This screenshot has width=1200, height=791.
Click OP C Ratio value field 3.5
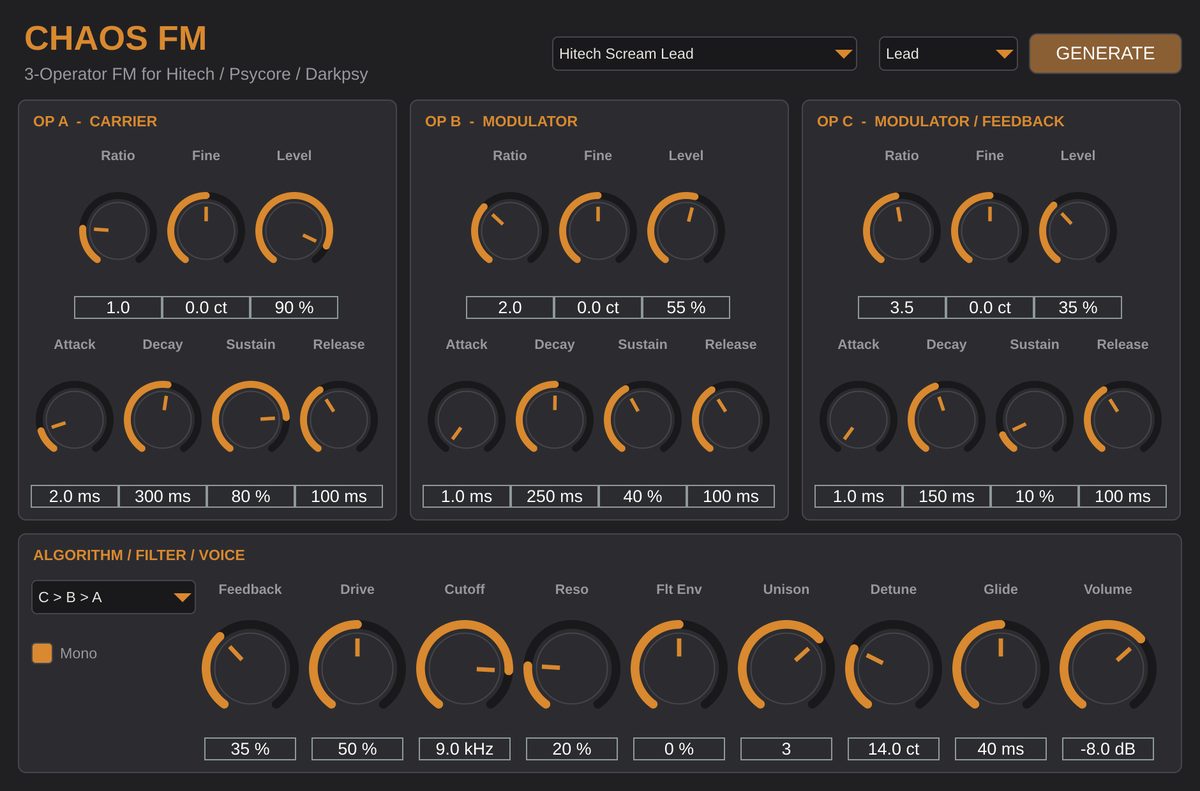coord(902,307)
